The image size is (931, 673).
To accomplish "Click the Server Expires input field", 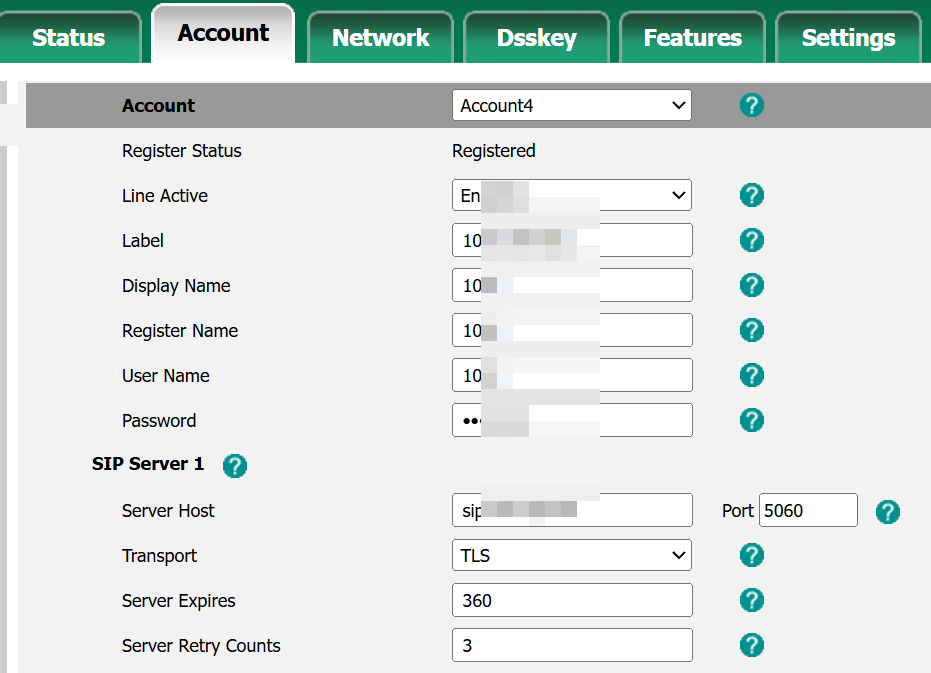I will coord(571,600).
